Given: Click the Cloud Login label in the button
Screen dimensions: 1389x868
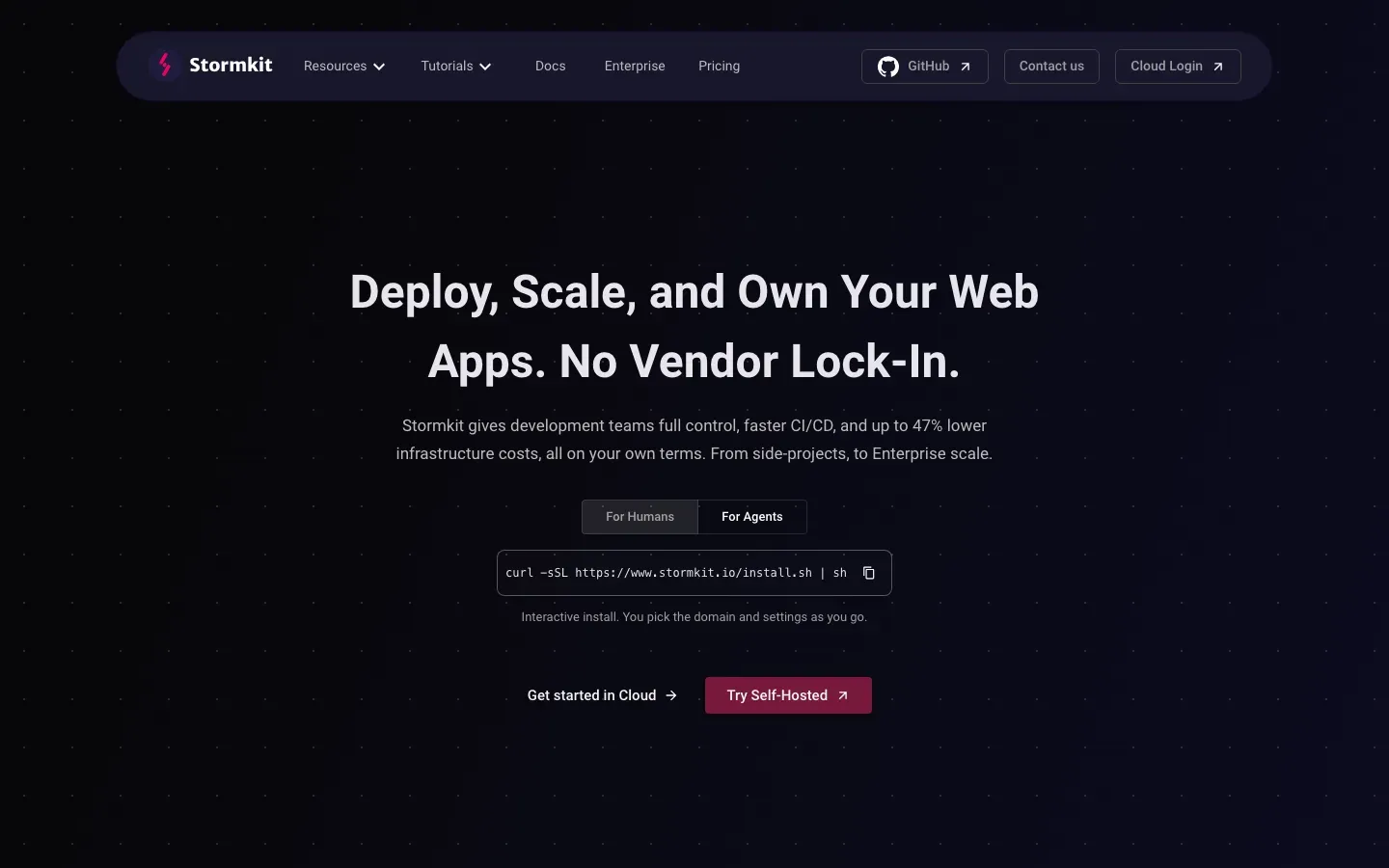Looking at the screenshot, I should (x=1166, y=67).
